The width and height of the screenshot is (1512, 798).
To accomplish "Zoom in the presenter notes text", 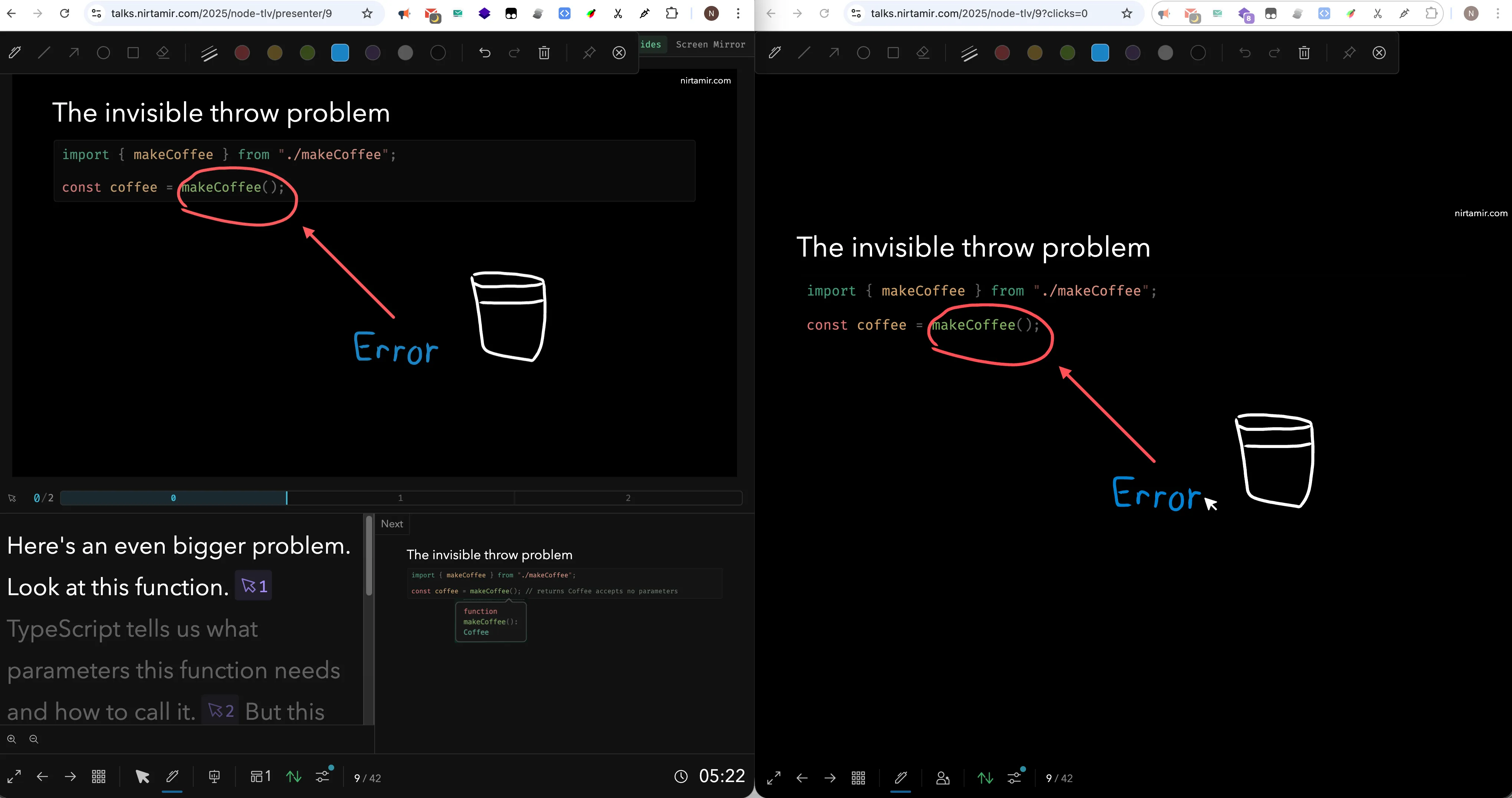I will click(12, 739).
